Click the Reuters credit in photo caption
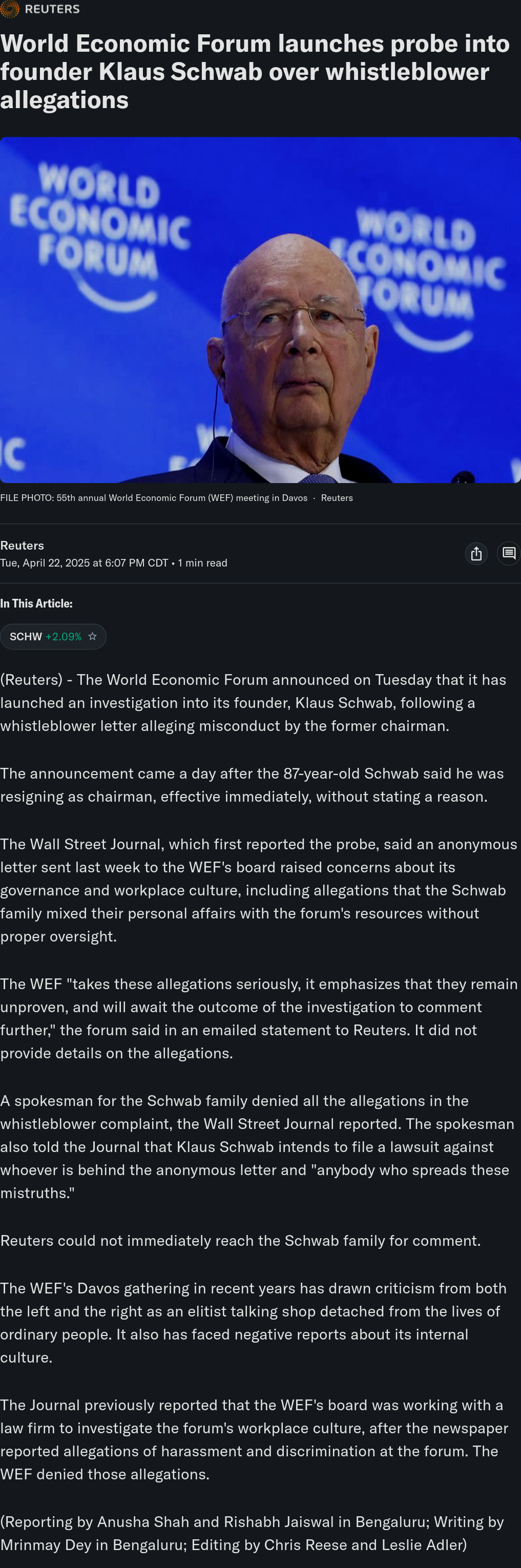The image size is (521, 1568). 337,498
